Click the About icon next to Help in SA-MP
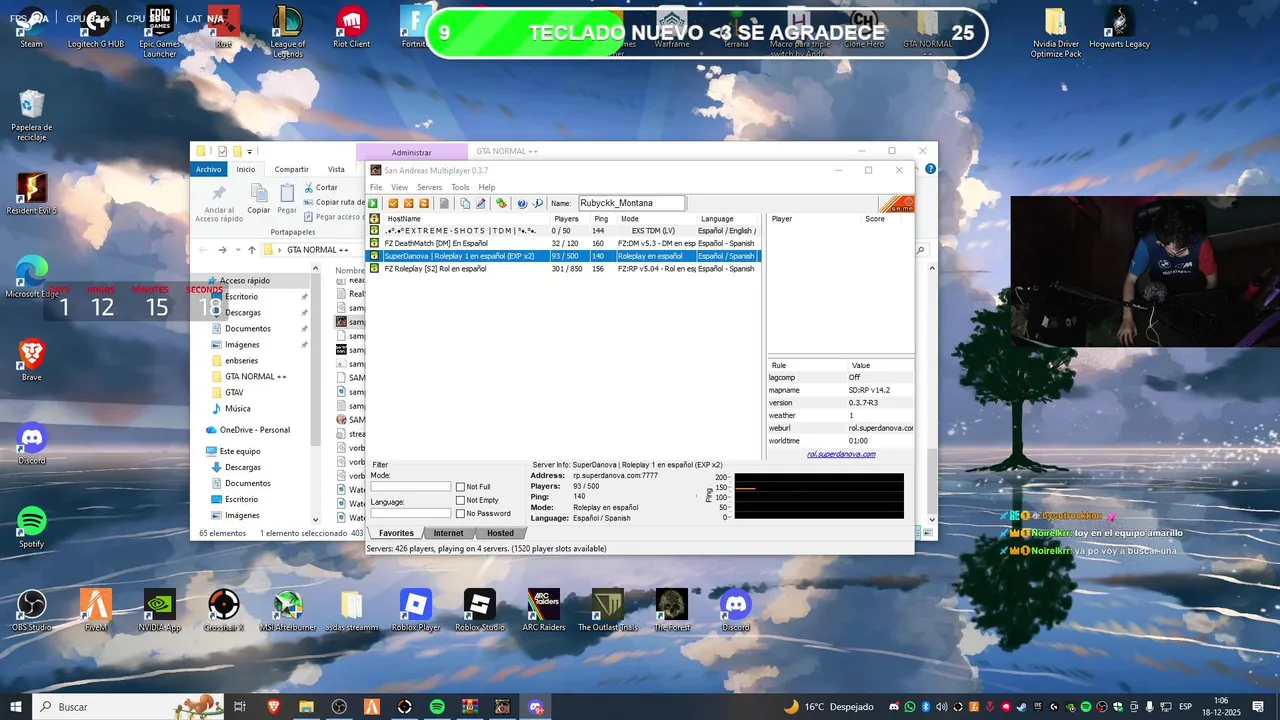Screen dimensions: 1280x720 tap(537, 203)
